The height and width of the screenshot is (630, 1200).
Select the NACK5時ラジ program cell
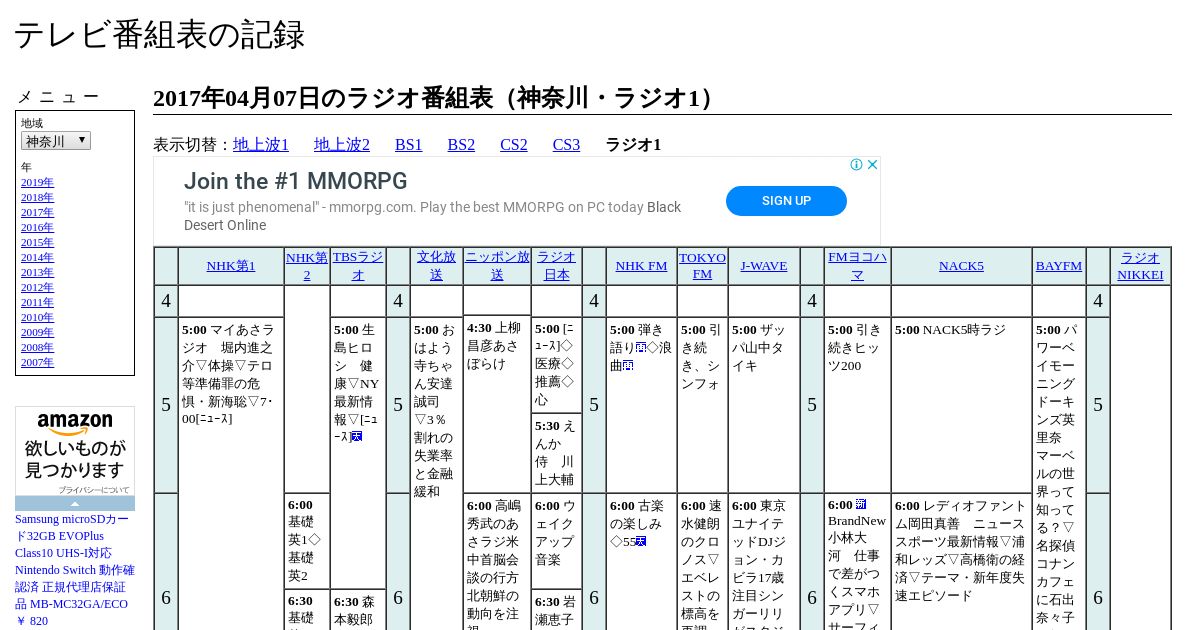click(961, 405)
